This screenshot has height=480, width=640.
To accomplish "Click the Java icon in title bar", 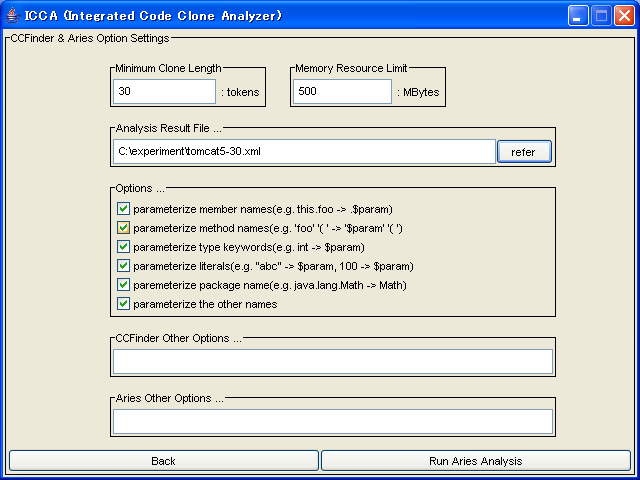I will (x=12, y=15).
